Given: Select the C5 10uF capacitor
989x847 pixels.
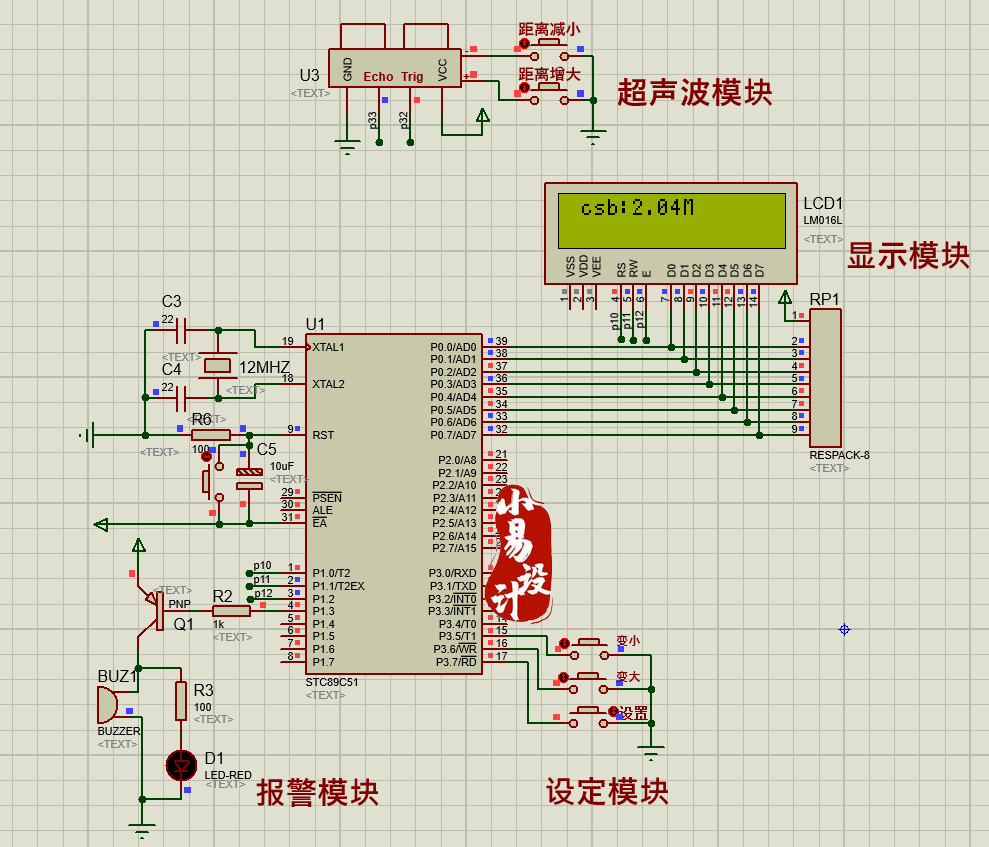Looking at the screenshot, I should click(x=249, y=479).
